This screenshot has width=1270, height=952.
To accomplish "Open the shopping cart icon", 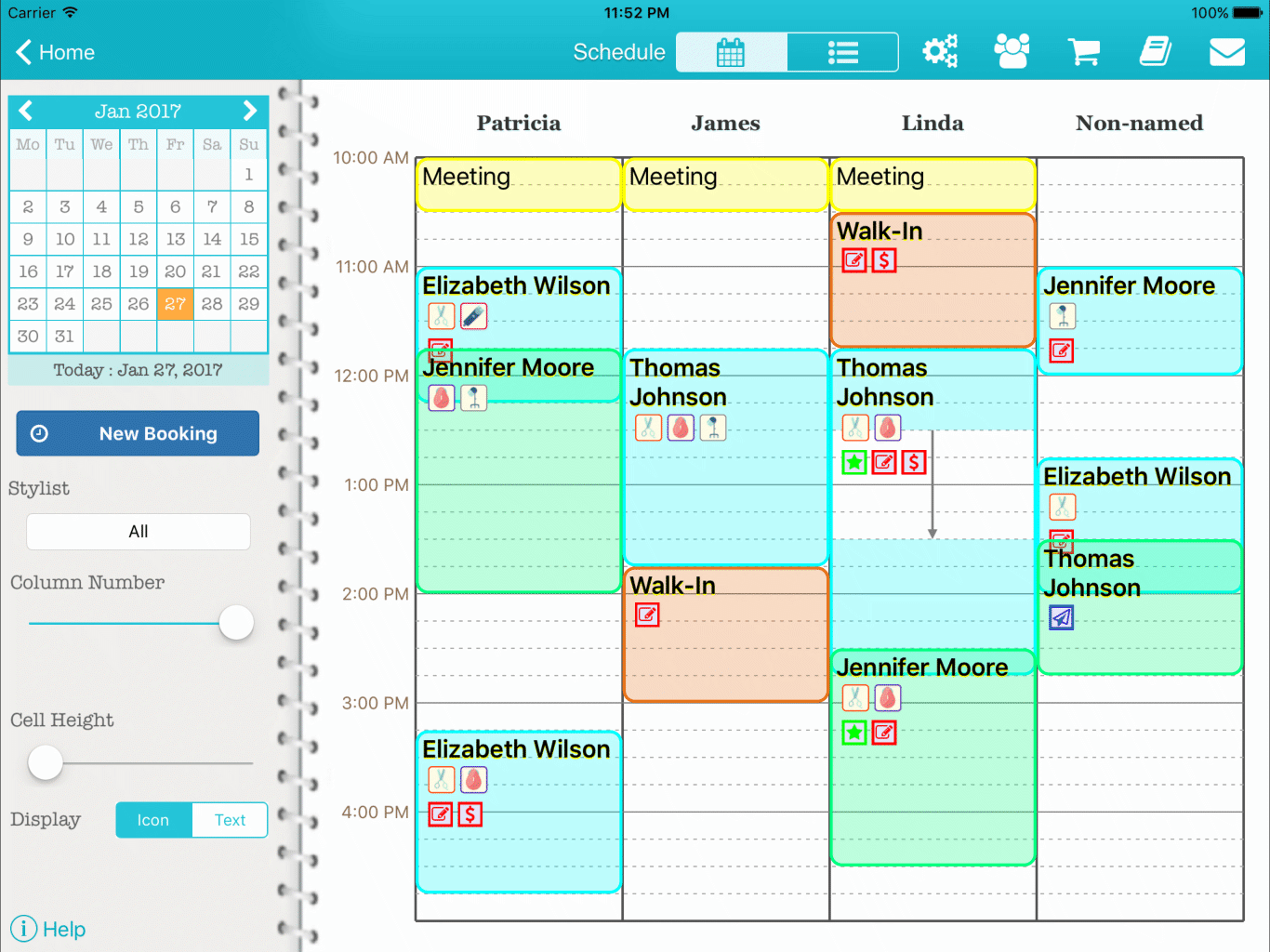I will (1083, 52).
